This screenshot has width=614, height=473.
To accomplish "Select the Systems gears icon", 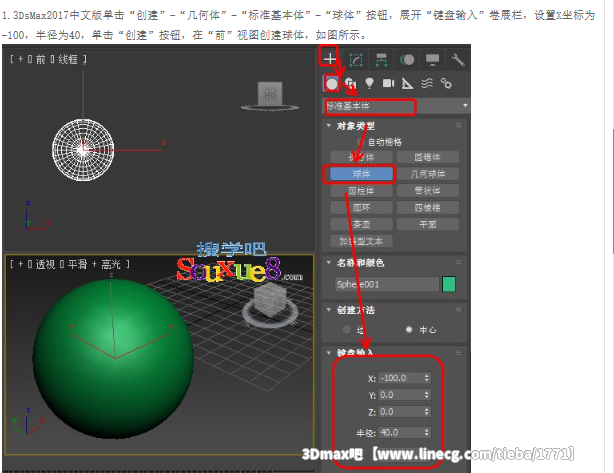I will tap(446, 83).
